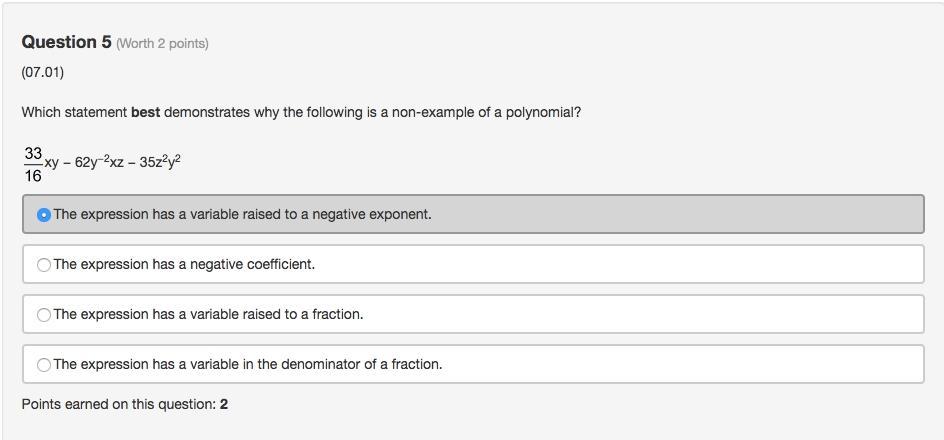Click the '(07.01)' lesson code
944x440 pixels.
pos(43,72)
